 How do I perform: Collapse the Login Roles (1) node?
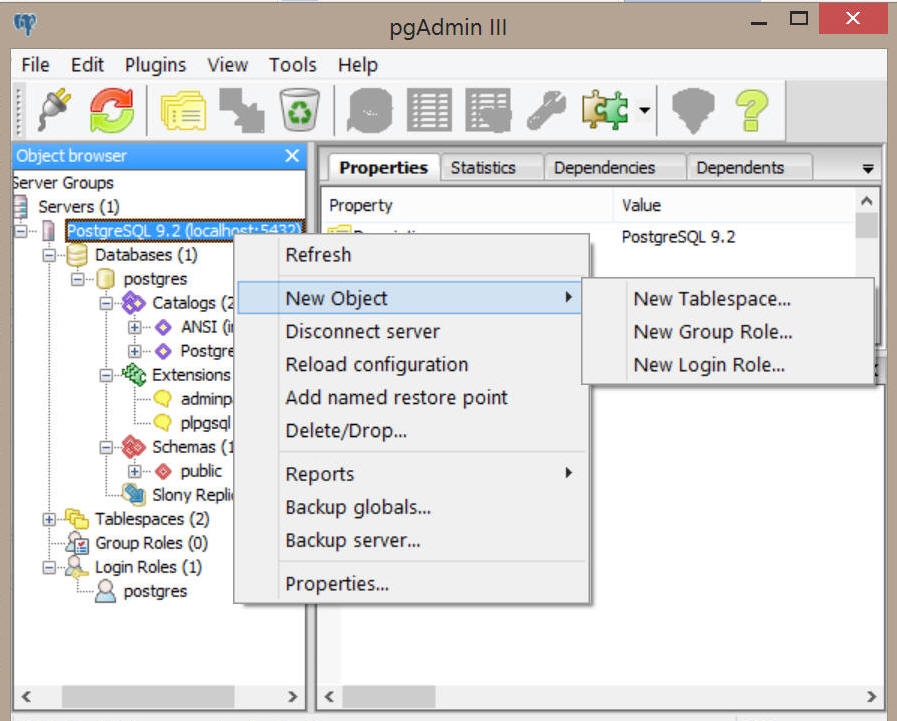[x=49, y=567]
